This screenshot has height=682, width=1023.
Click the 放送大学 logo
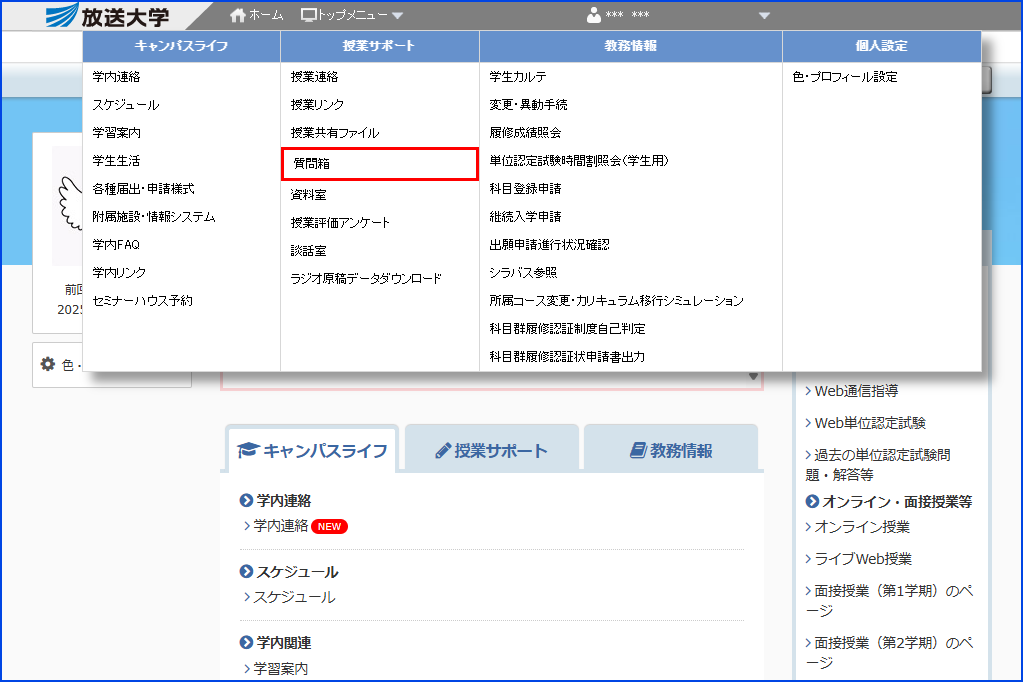pyautogui.click(x=108, y=16)
